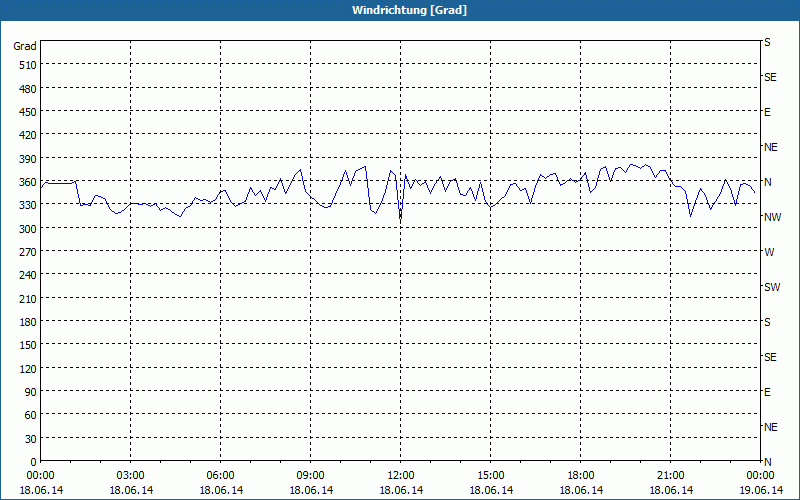This screenshot has width=800, height=500.
Task: Select the 30 y-axis value
Action: point(31,439)
